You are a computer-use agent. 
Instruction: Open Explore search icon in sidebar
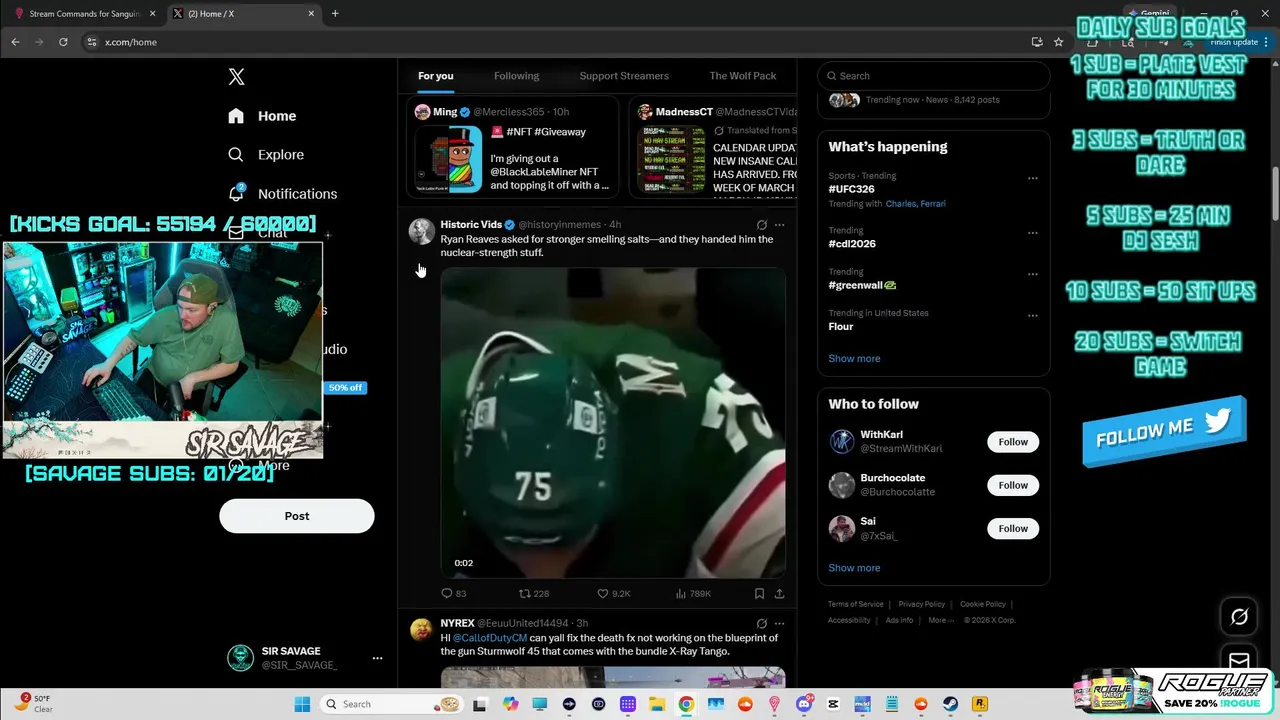[236, 155]
